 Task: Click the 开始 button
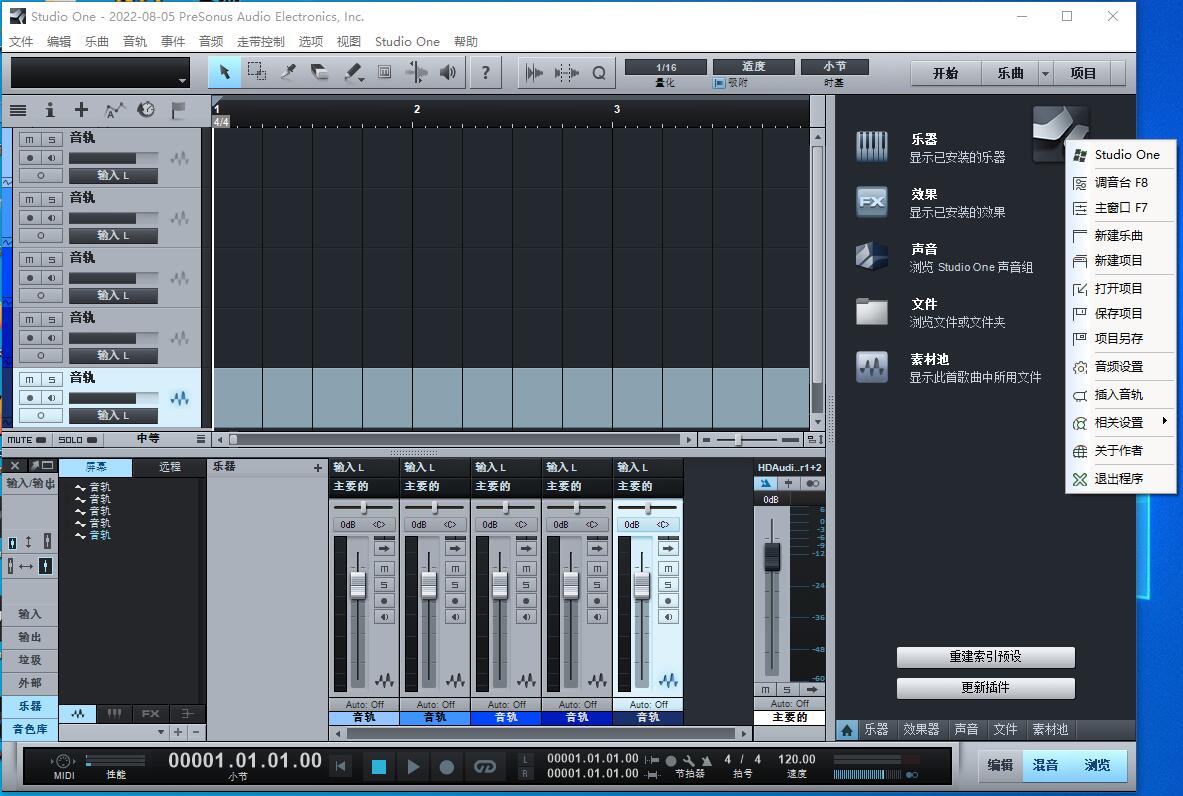pos(945,73)
